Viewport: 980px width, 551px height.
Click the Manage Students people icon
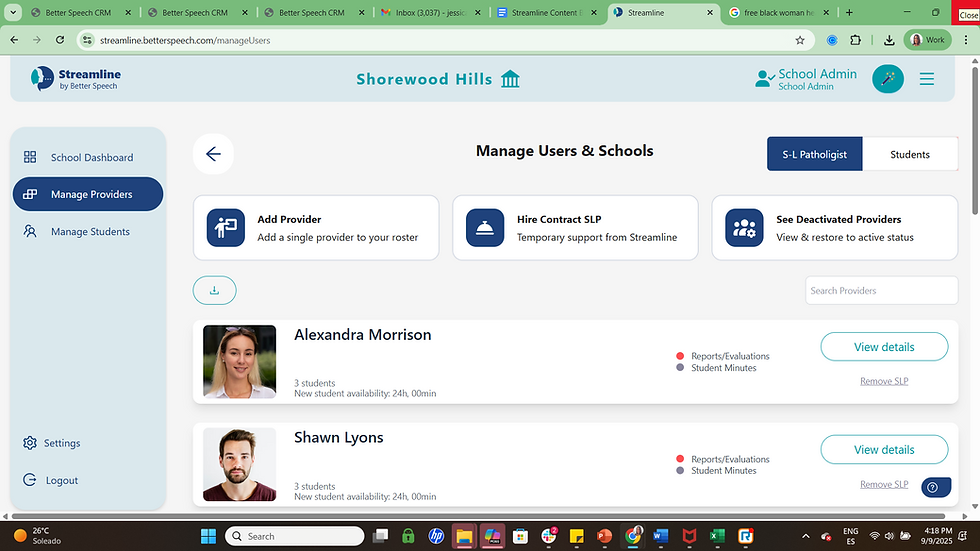tap(30, 231)
